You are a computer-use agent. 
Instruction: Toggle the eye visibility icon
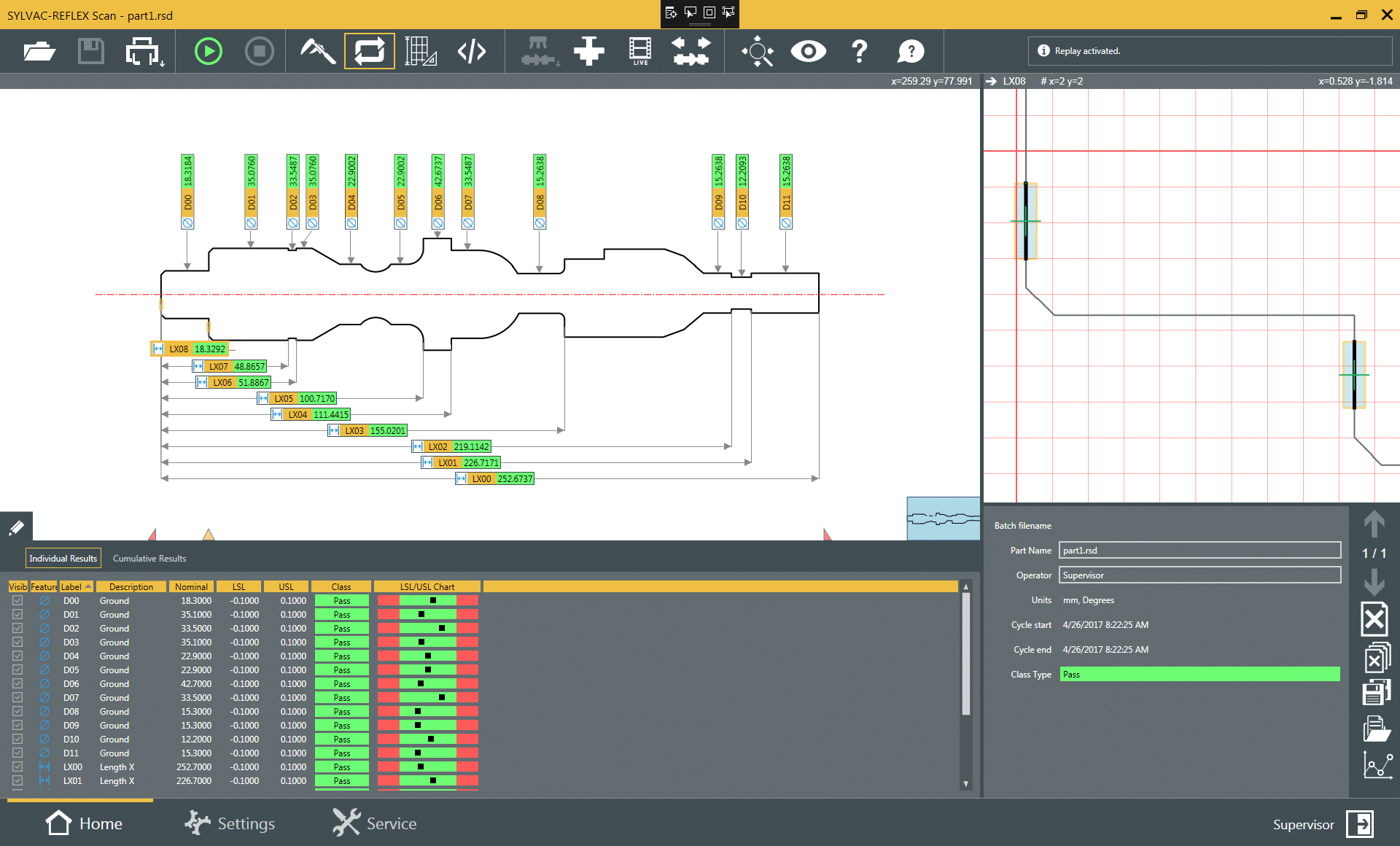pos(809,52)
